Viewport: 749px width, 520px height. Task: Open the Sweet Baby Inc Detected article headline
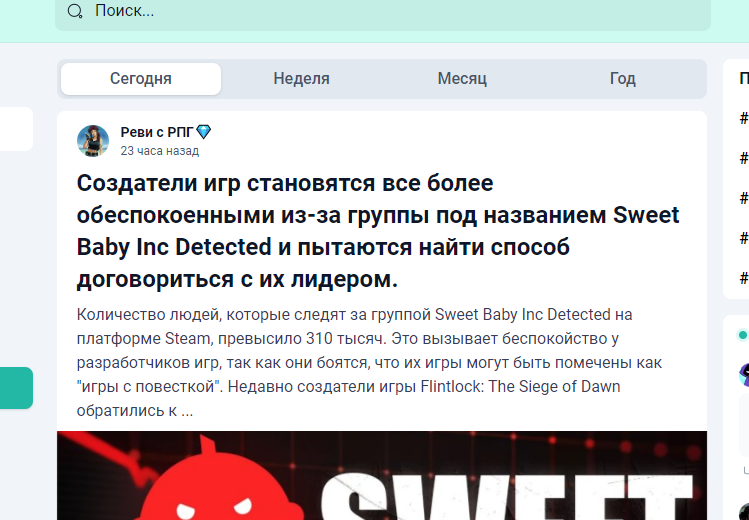pos(377,231)
